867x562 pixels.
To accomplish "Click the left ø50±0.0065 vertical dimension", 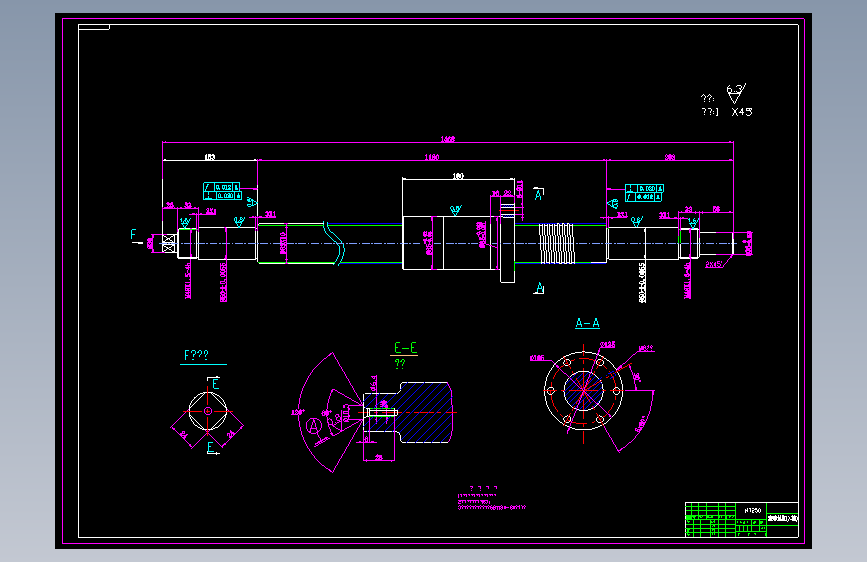I will pos(223,282).
